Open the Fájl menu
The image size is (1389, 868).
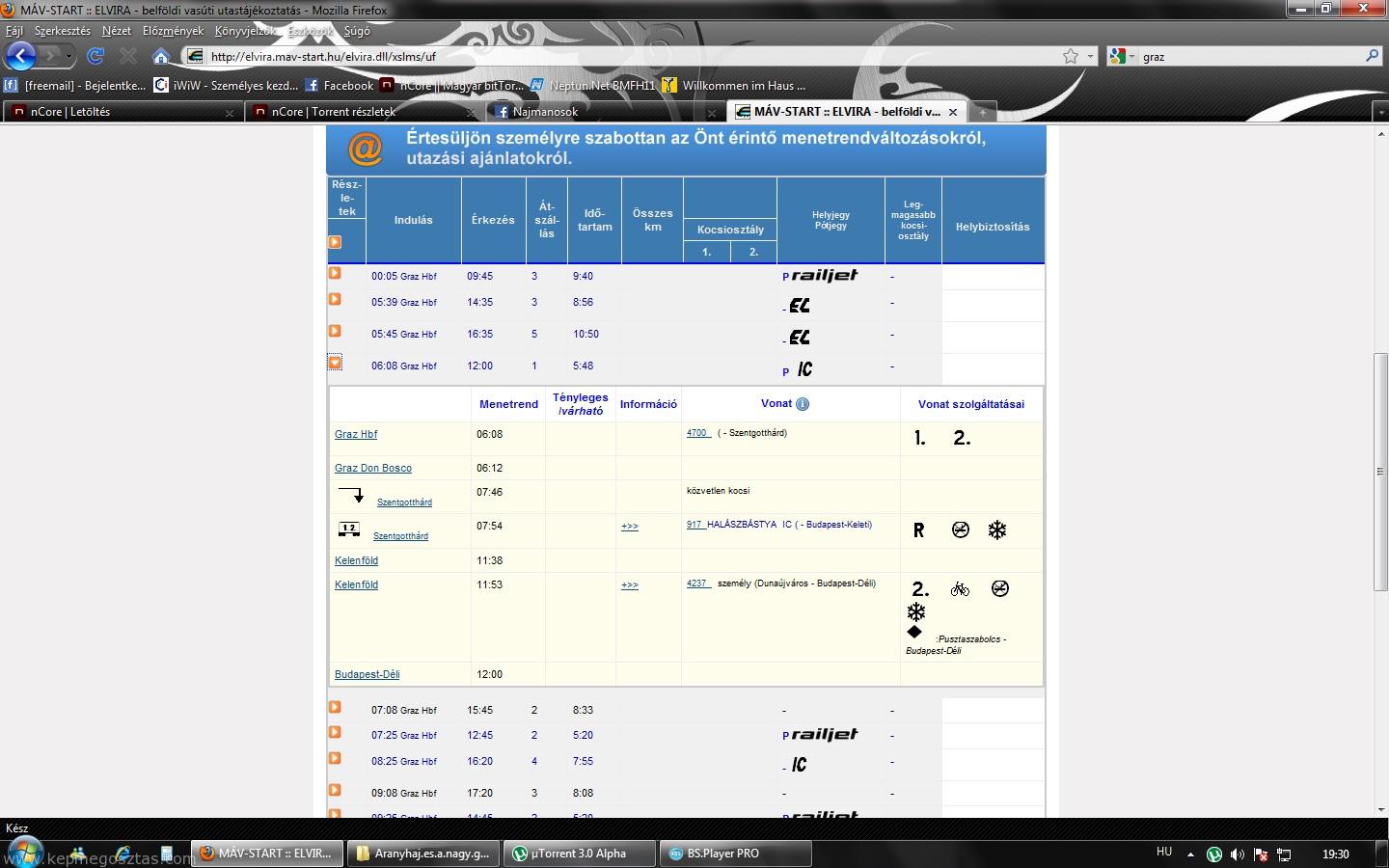(x=14, y=31)
